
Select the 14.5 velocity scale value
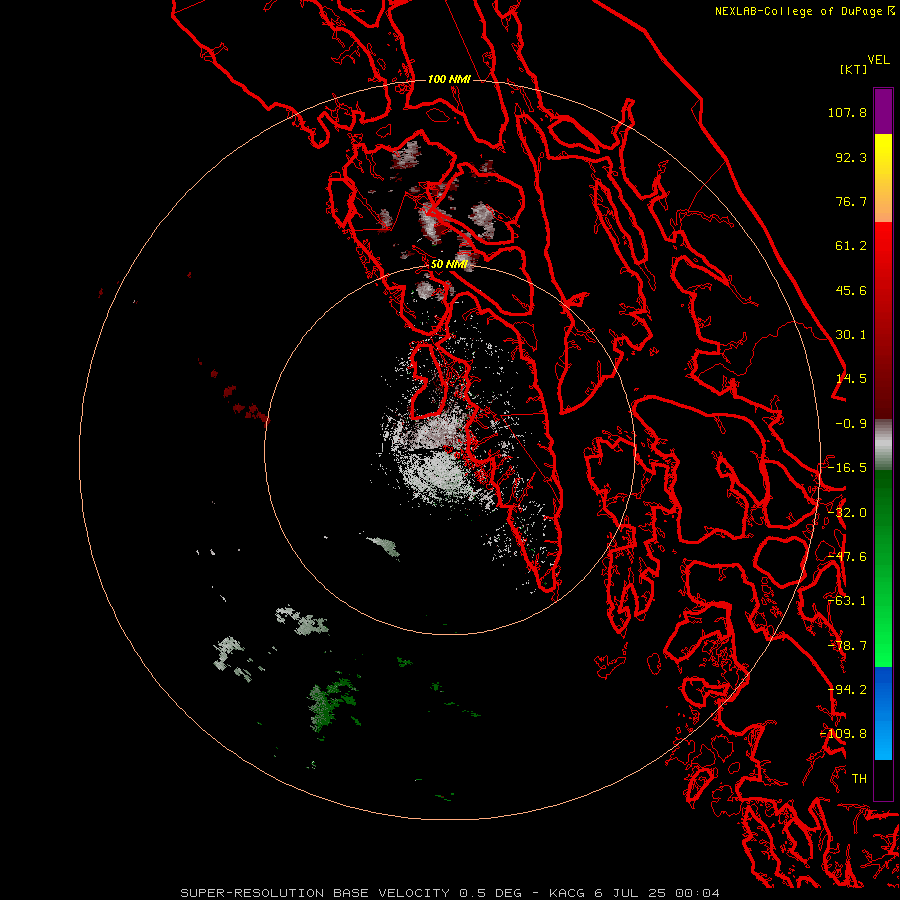pyautogui.click(x=851, y=379)
